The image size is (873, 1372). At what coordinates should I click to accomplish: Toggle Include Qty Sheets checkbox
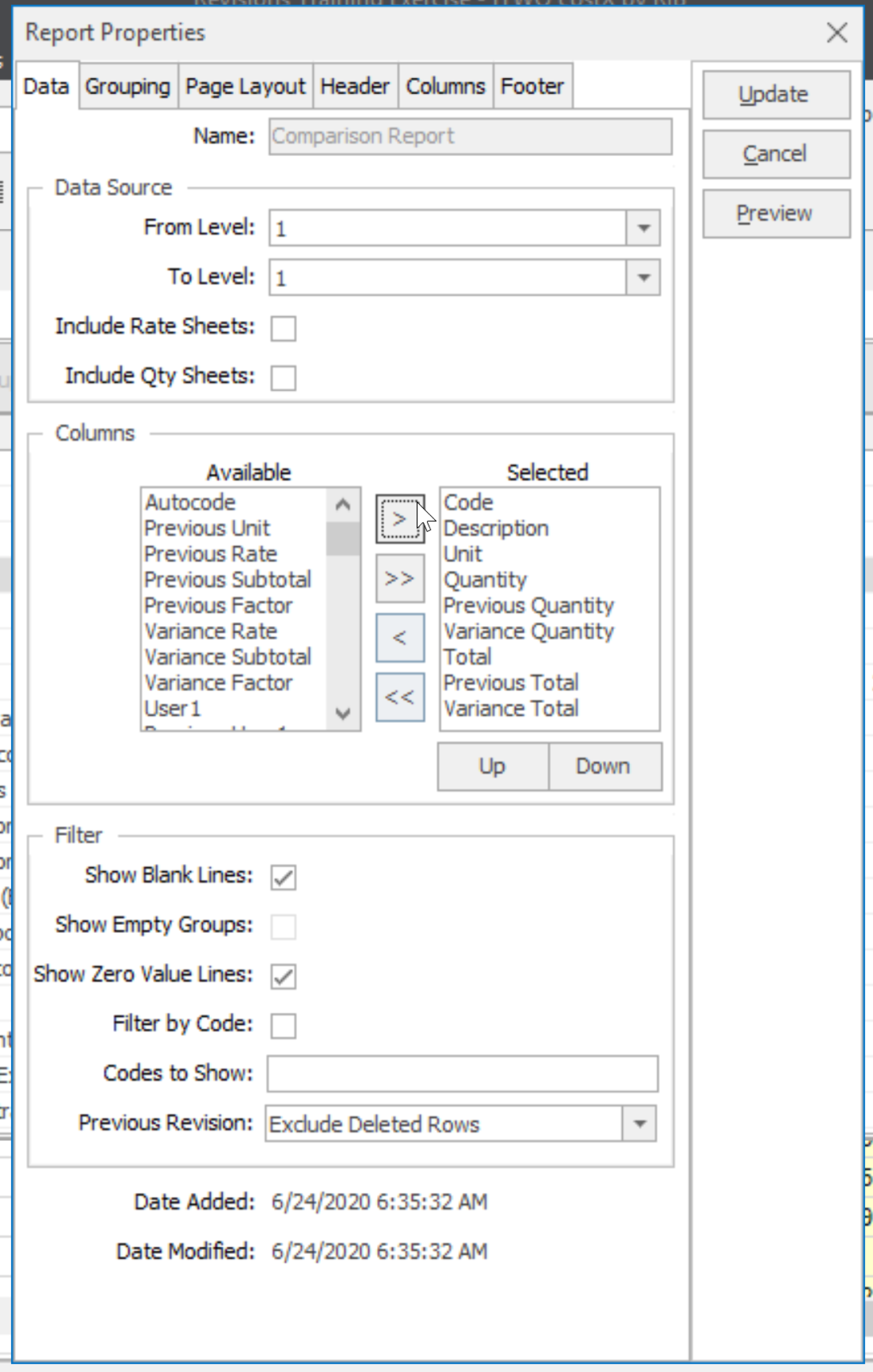click(283, 378)
